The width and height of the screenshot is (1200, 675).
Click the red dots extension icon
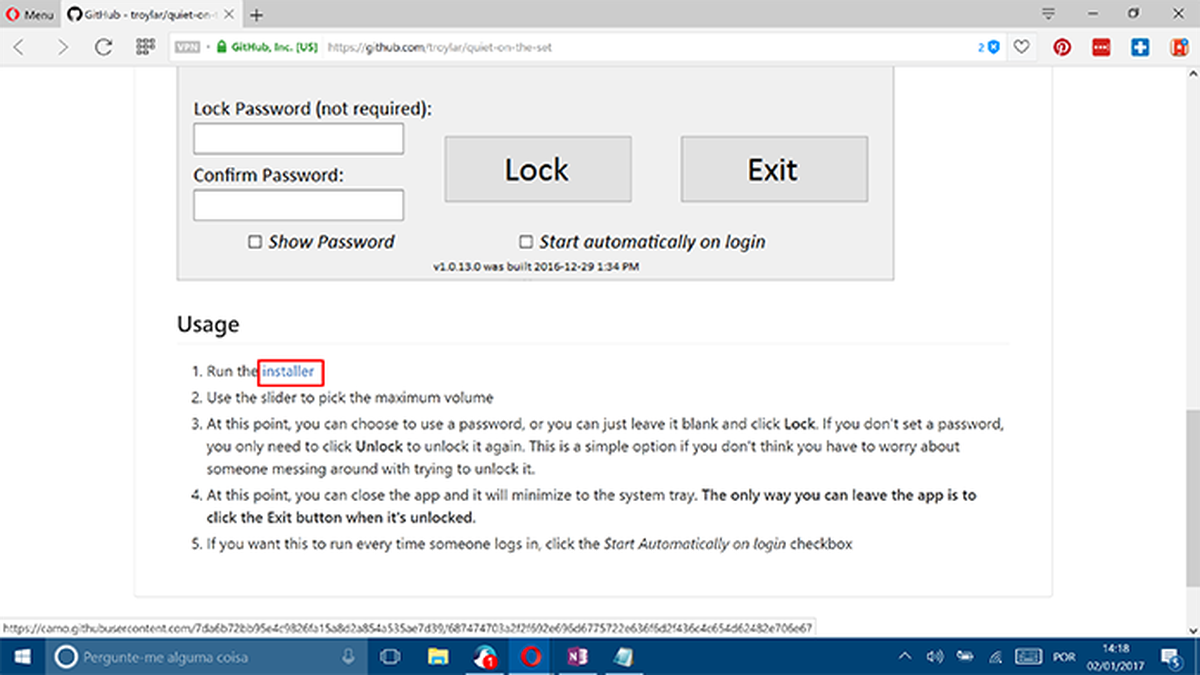(1101, 47)
